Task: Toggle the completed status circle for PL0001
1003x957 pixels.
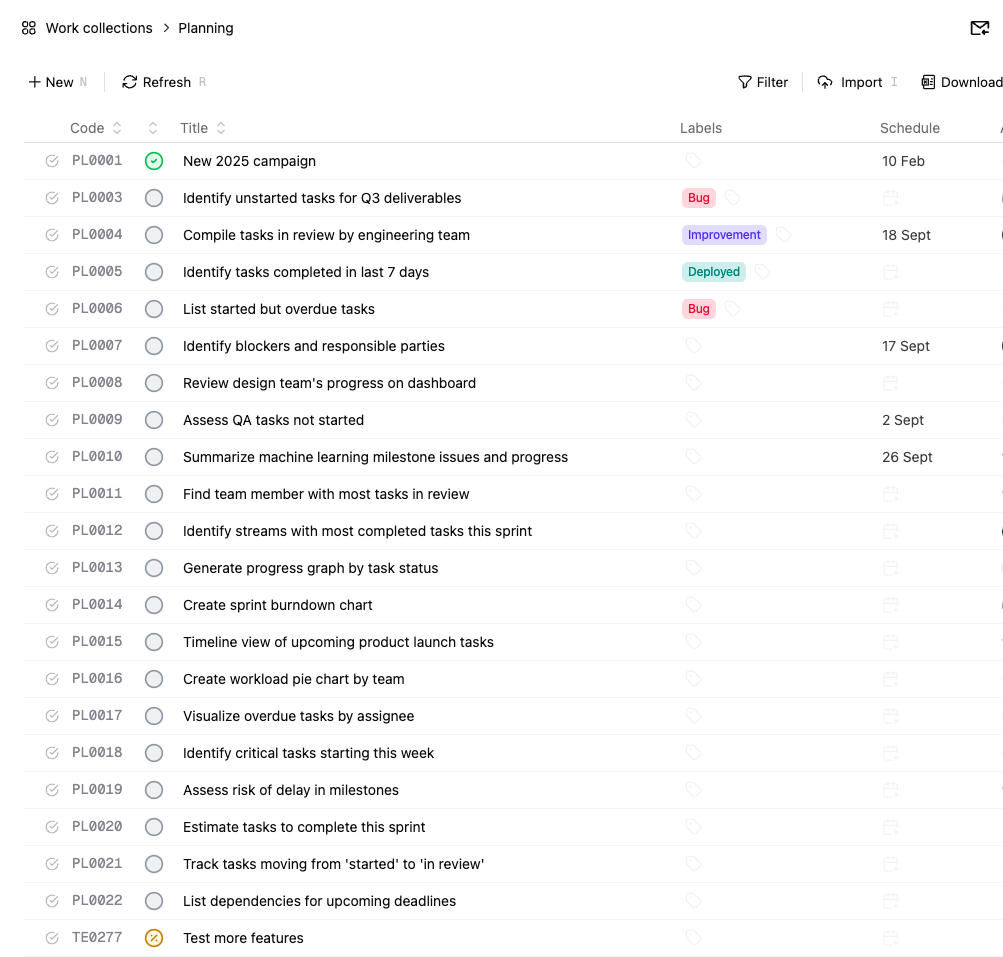Action: click(x=154, y=161)
